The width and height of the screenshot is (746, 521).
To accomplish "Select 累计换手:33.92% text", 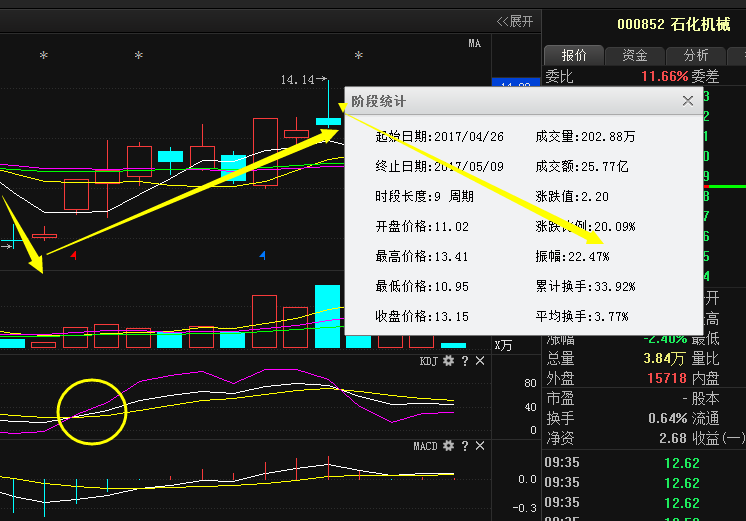I will tap(585, 287).
